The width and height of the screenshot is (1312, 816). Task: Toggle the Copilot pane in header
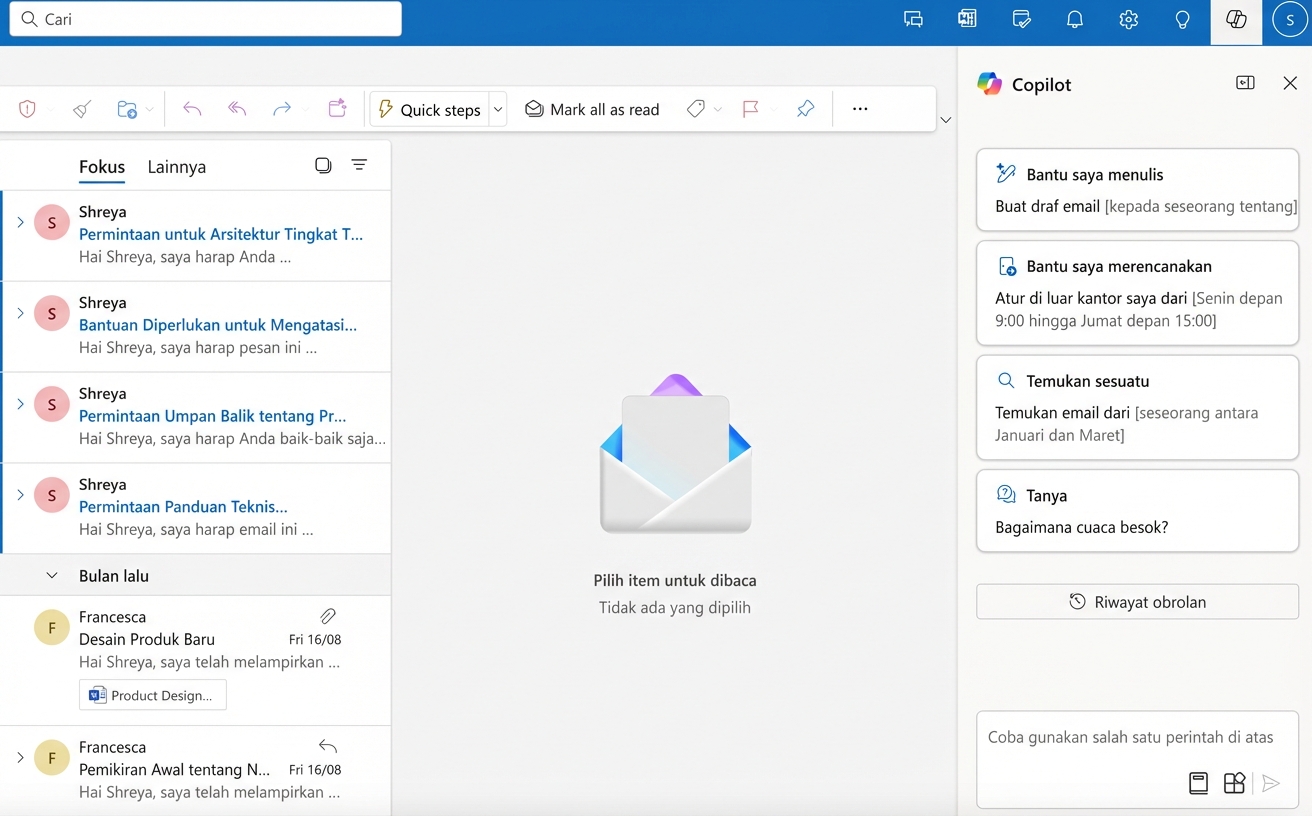coord(1236,20)
